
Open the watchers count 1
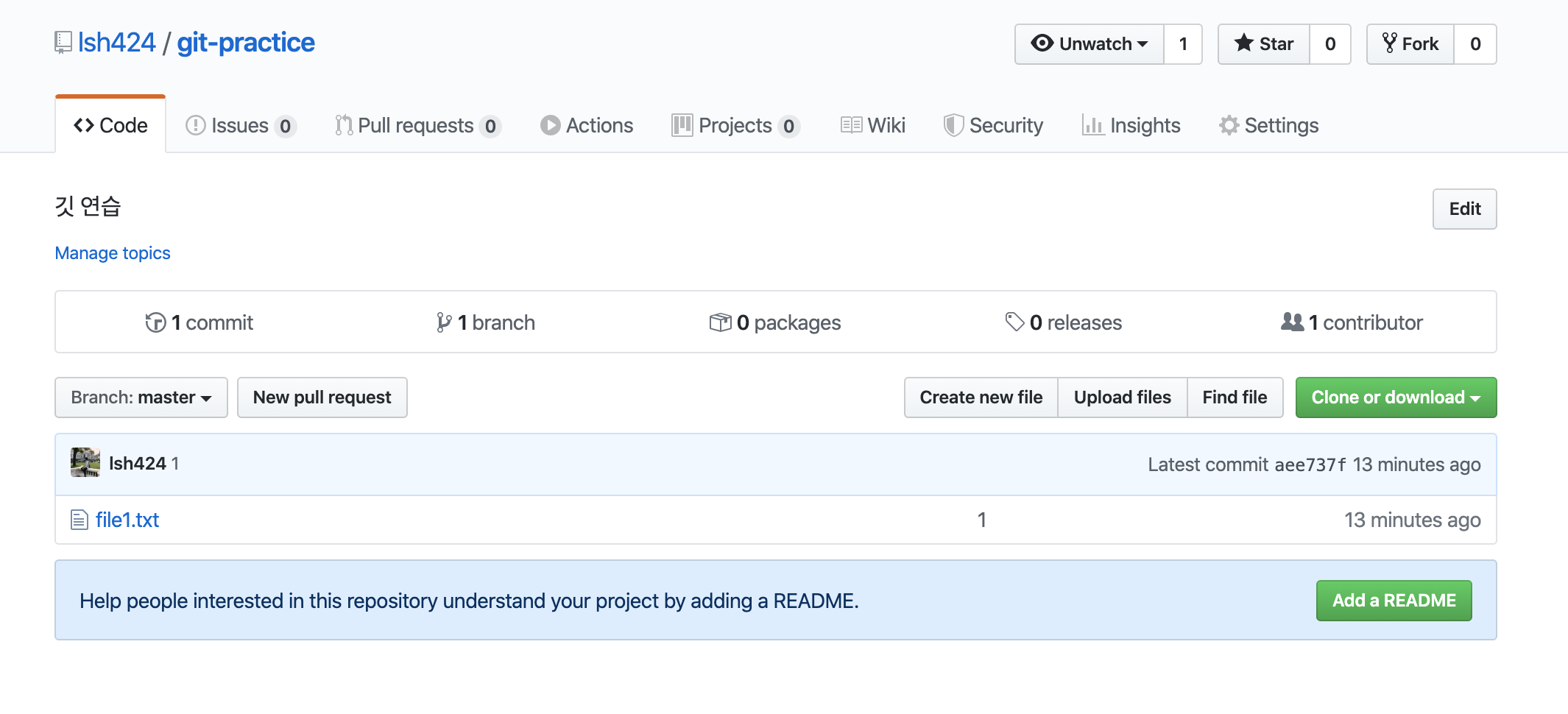point(1183,44)
